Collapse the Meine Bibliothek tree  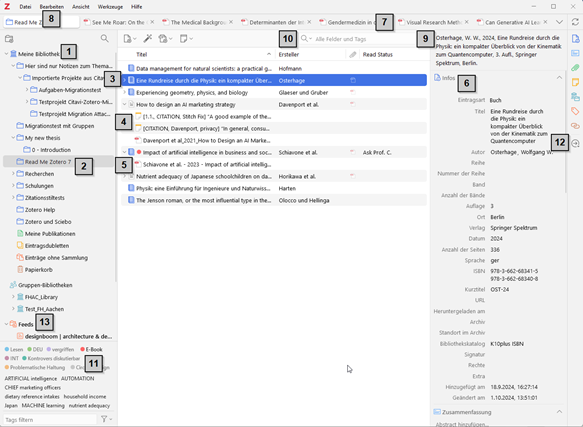(6, 54)
